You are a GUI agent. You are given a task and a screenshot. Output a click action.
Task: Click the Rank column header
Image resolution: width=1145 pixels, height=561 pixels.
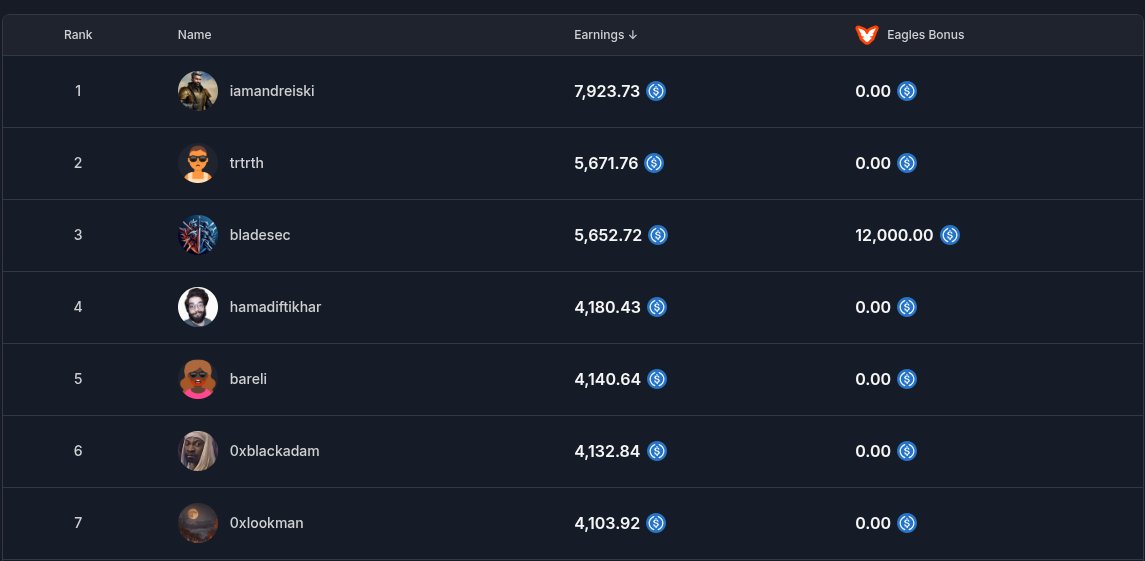click(78, 34)
